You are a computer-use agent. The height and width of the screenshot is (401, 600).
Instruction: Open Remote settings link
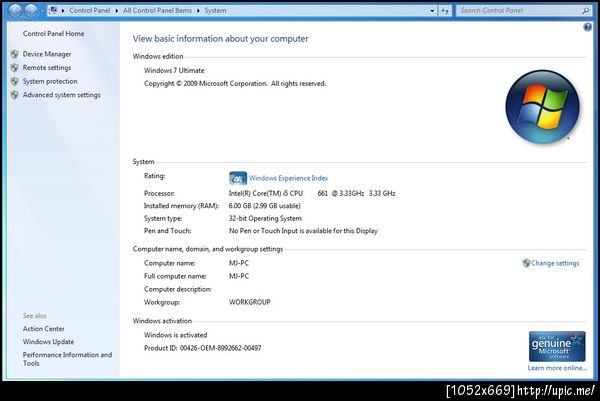click(47, 68)
